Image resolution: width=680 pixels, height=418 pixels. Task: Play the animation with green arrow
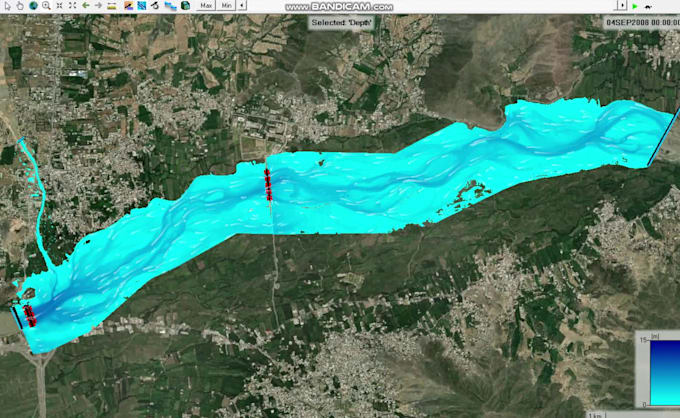[635, 6]
